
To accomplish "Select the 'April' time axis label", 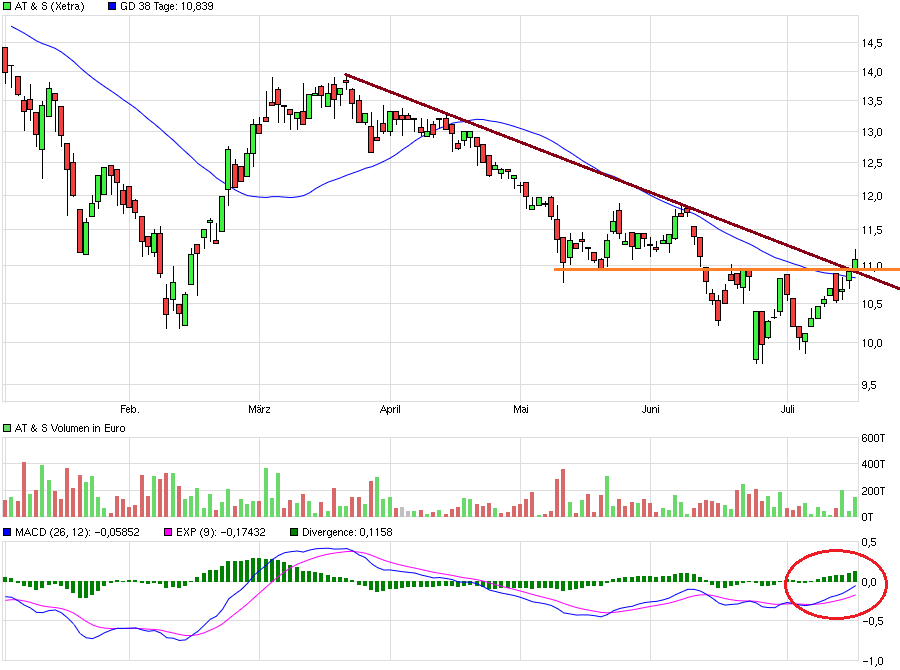I will coord(391,409).
